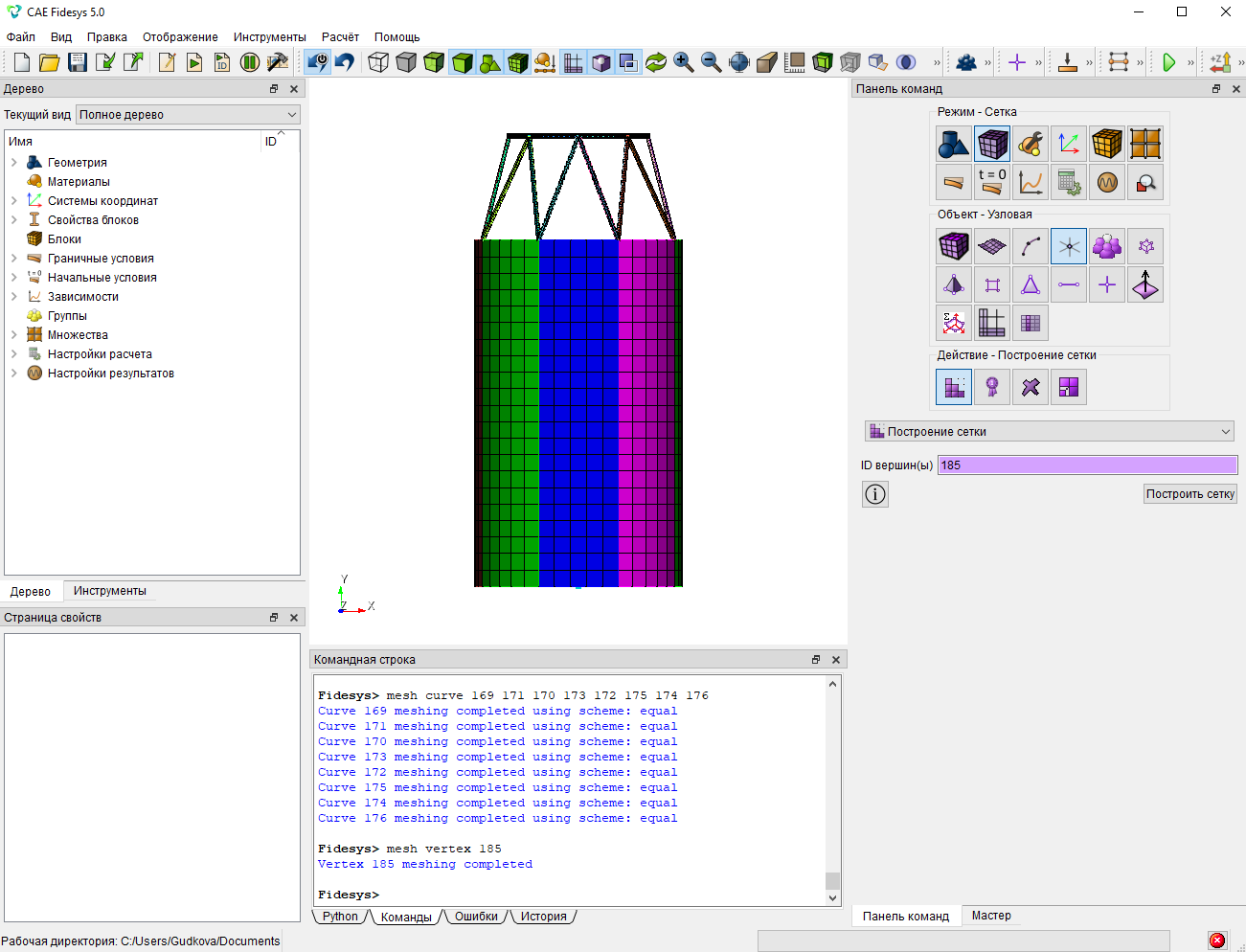Image resolution: width=1246 pixels, height=952 pixels.
Task: Select the Blocks orange cube mode icon
Action: click(x=1107, y=144)
